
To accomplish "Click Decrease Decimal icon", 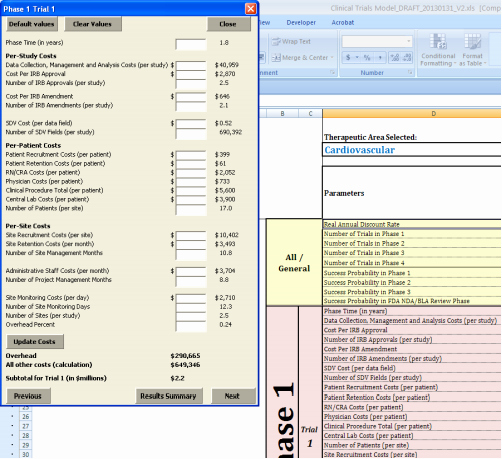I will 407,57.
